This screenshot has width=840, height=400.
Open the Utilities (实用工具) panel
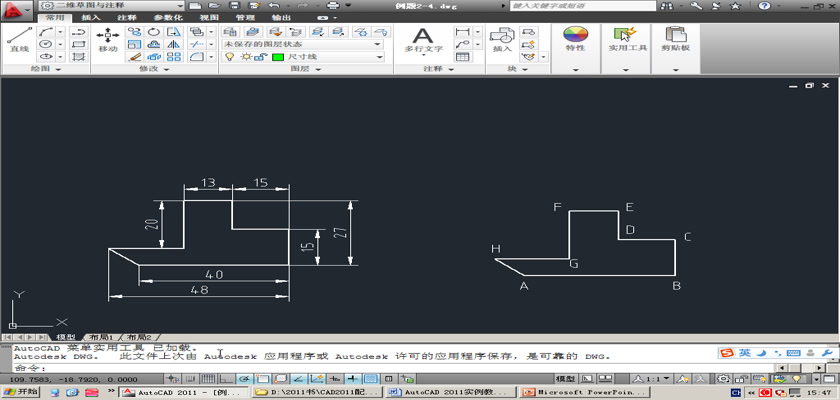point(625,39)
